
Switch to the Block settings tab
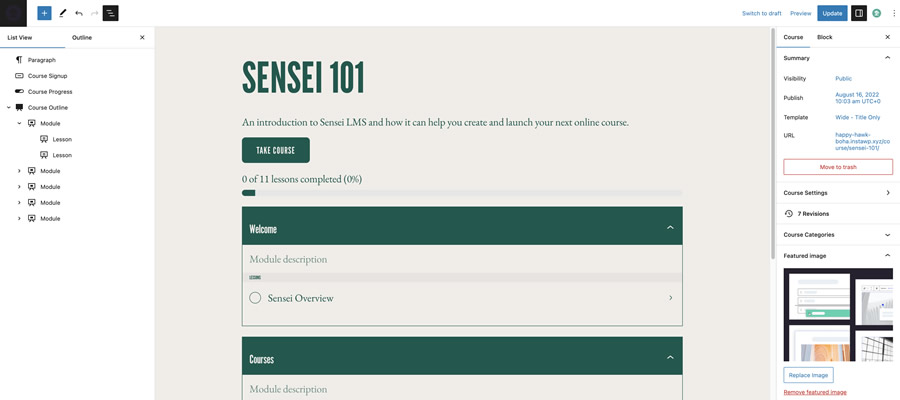click(x=825, y=37)
